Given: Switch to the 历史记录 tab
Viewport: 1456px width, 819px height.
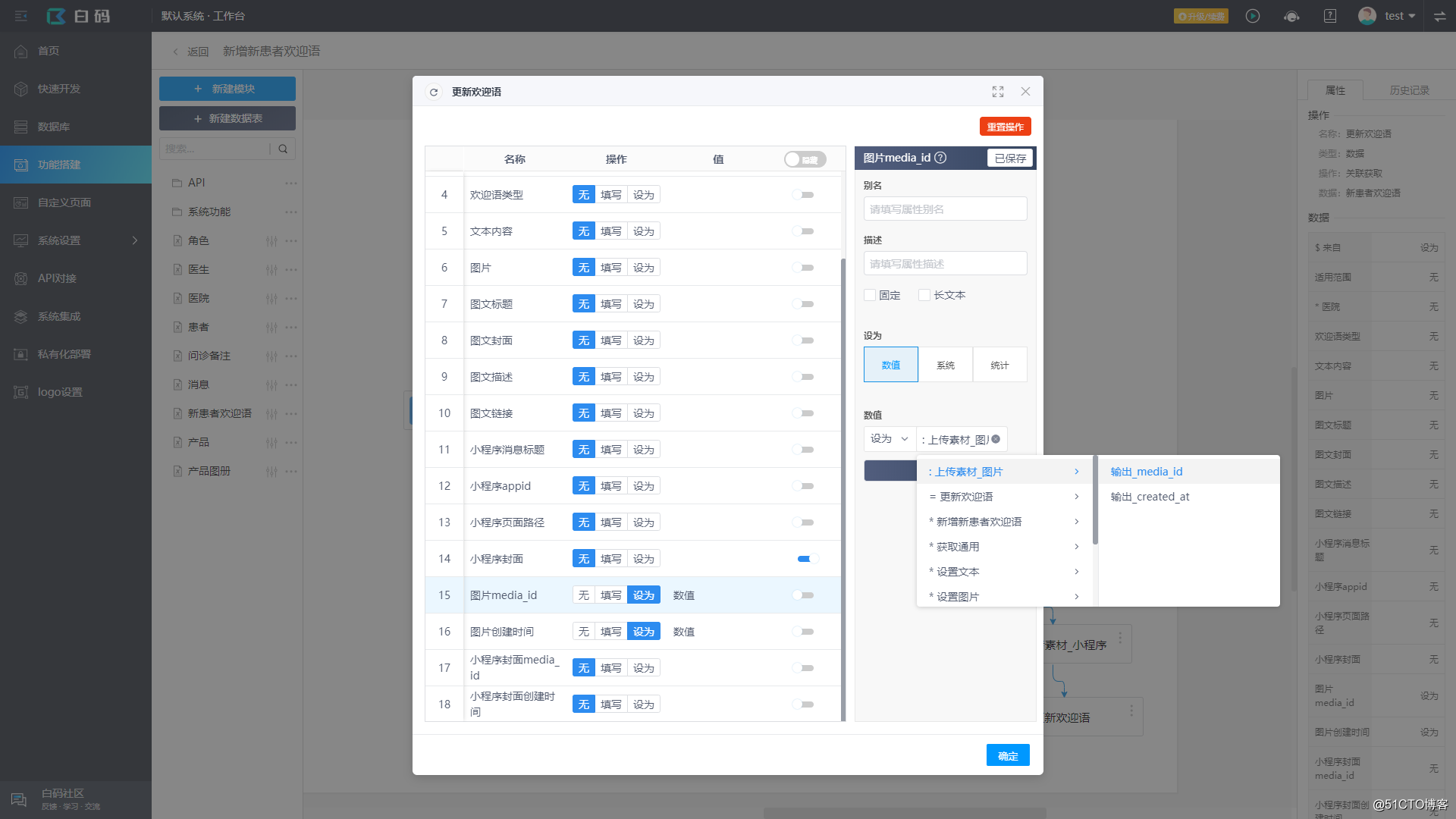Looking at the screenshot, I should pyautogui.click(x=1409, y=90).
